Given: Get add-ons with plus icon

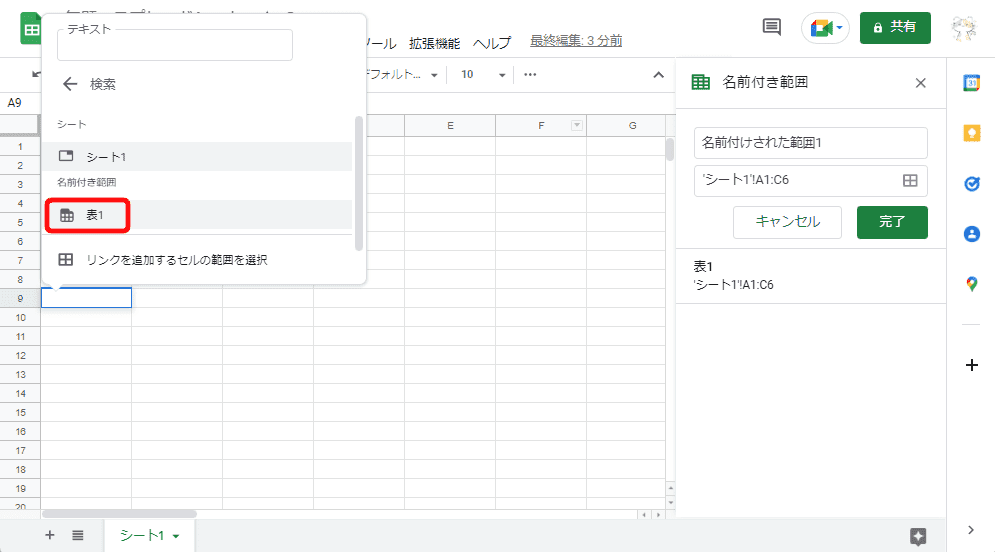Looking at the screenshot, I should coord(972,365).
